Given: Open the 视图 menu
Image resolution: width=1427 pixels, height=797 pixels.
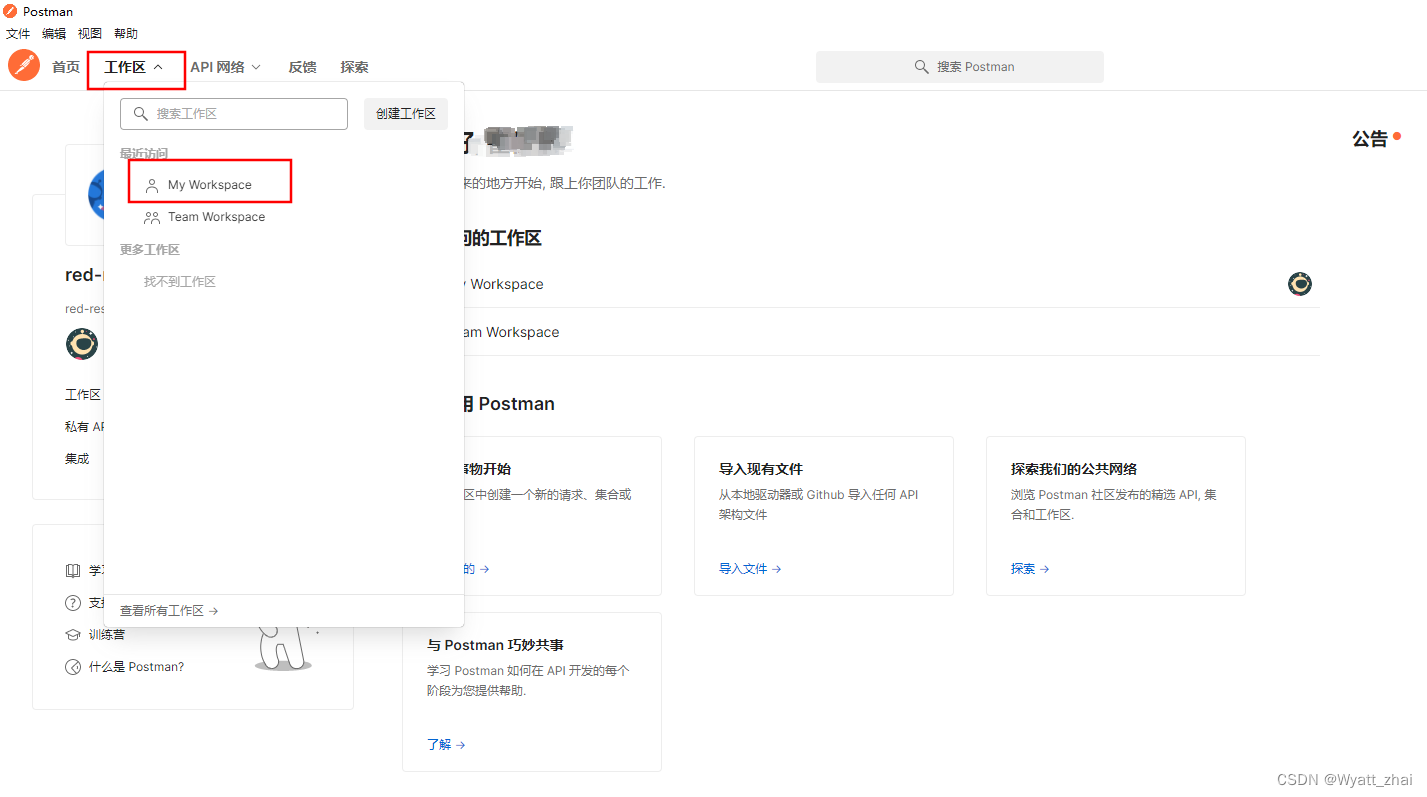Looking at the screenshot, I should (x=90, y=34).
